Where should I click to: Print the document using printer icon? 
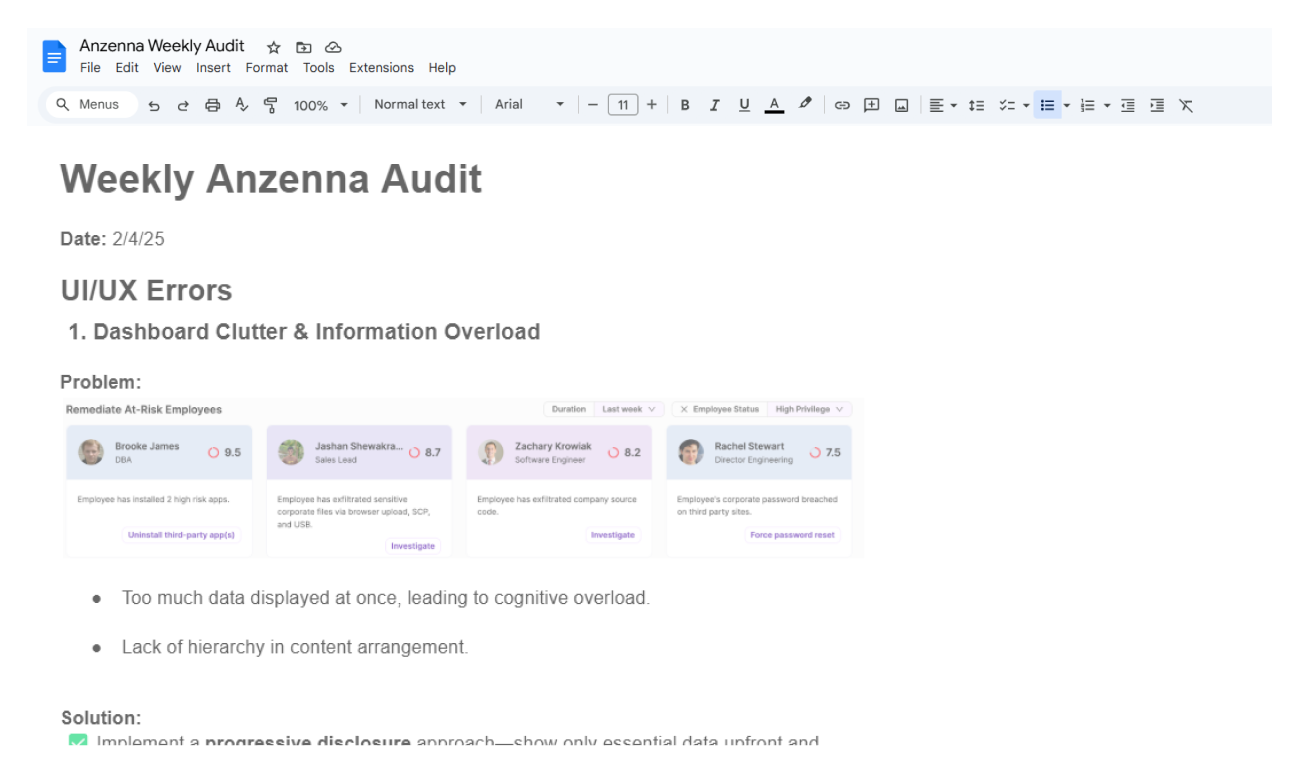pyautogui.click(x=212, y=105)
